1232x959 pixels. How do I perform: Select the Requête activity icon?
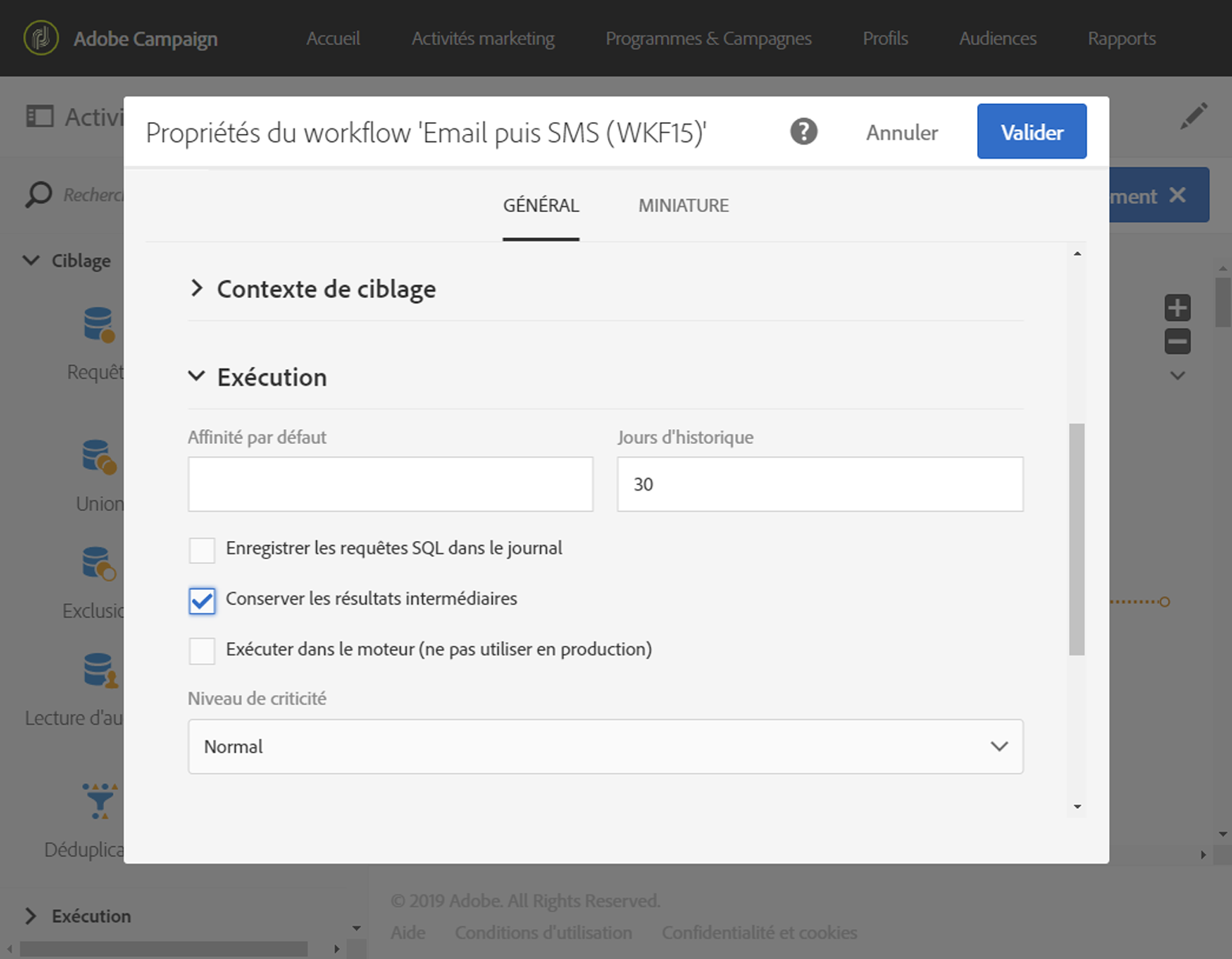click(99, 324)
